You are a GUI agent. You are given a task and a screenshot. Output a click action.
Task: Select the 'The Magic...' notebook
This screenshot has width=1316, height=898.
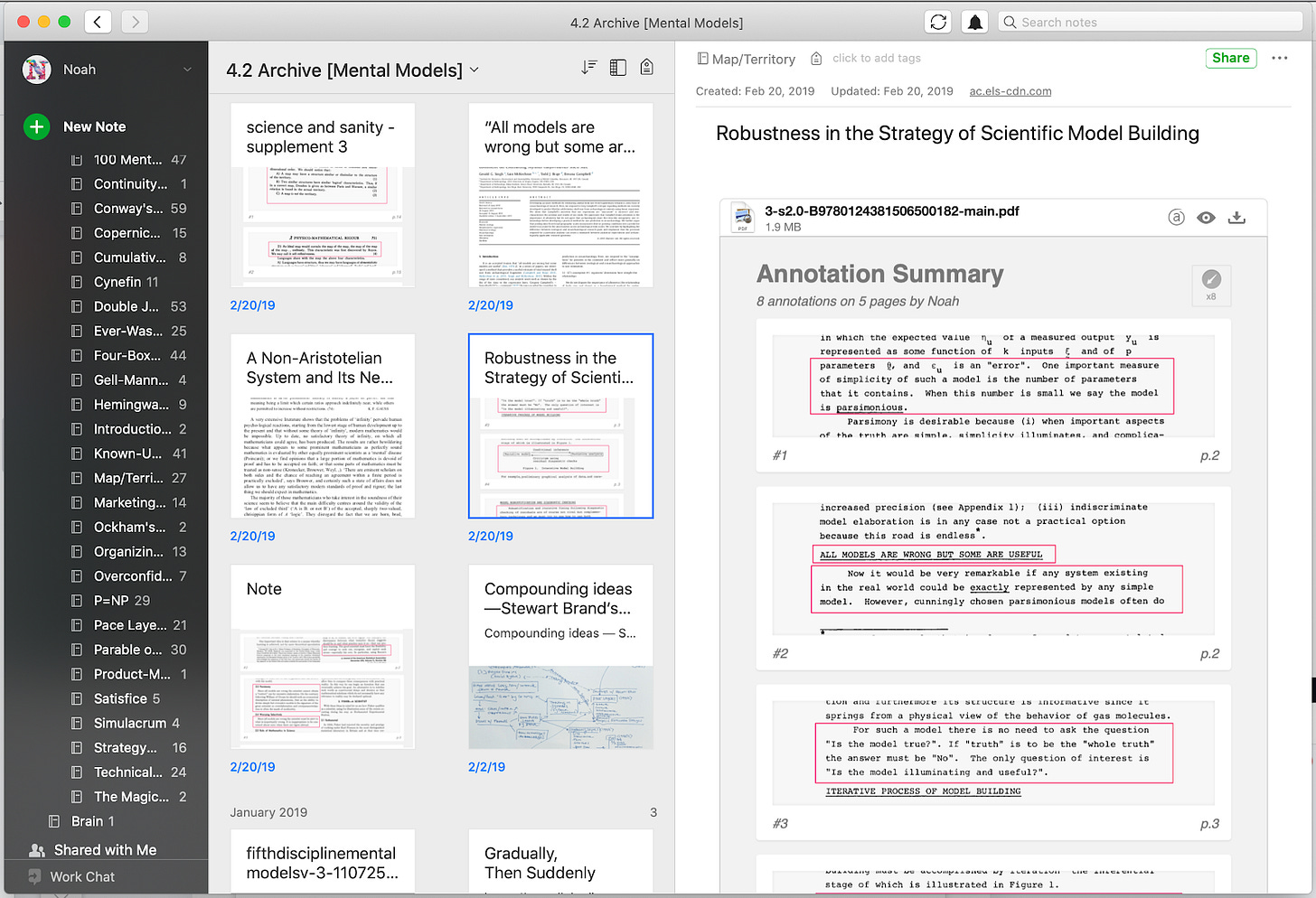[x=129, y=797]
